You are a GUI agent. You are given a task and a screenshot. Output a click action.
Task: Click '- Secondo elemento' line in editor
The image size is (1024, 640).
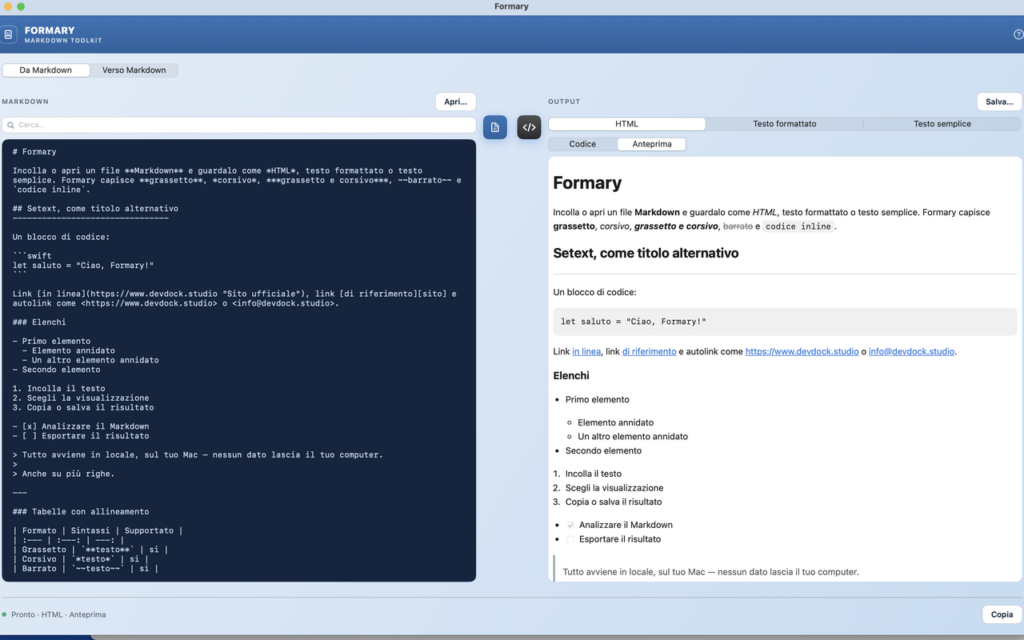[56, 370]
